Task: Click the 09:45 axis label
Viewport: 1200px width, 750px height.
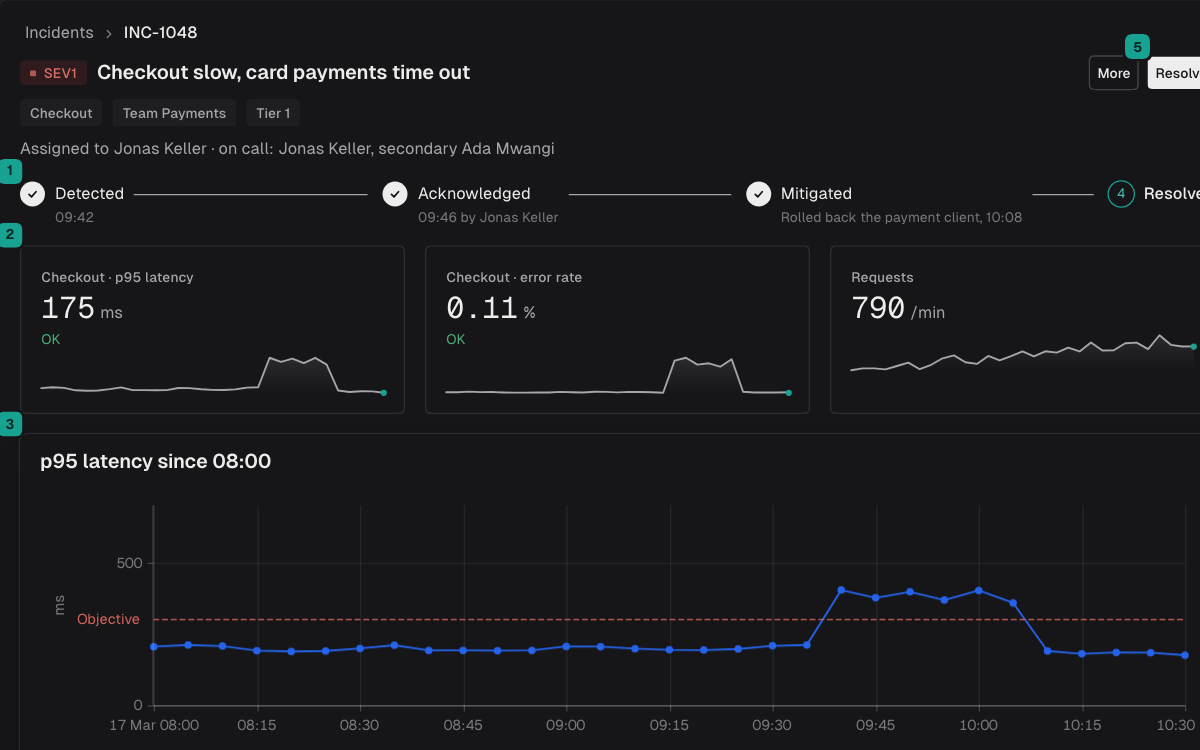Action: coord(875,725)
